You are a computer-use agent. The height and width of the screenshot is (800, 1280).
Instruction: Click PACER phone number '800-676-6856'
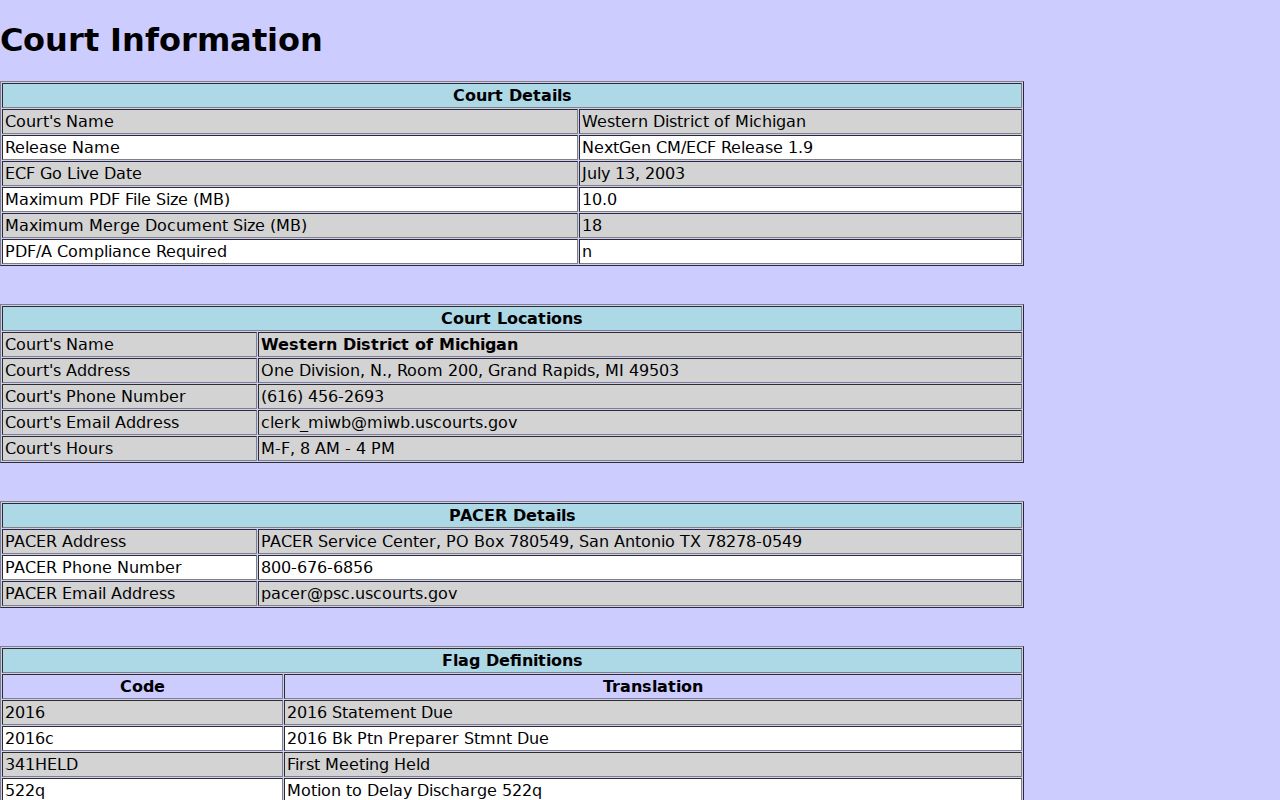317,568
